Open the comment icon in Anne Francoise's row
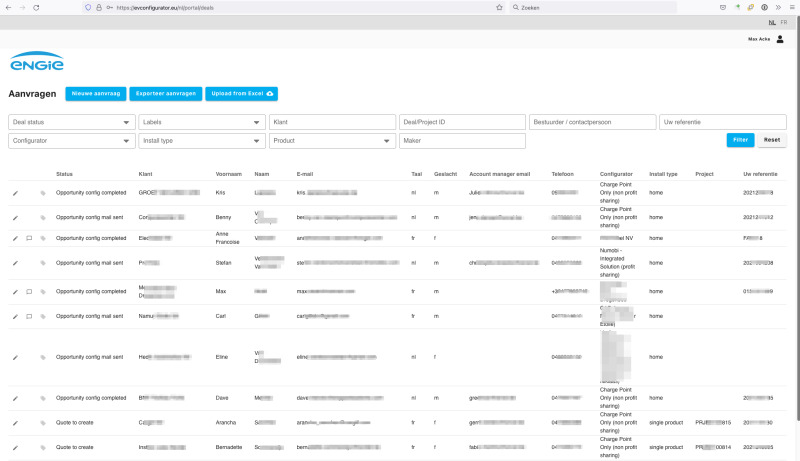Image resolution: width=800 pixels, height=461 pixels. click(29, 238)
